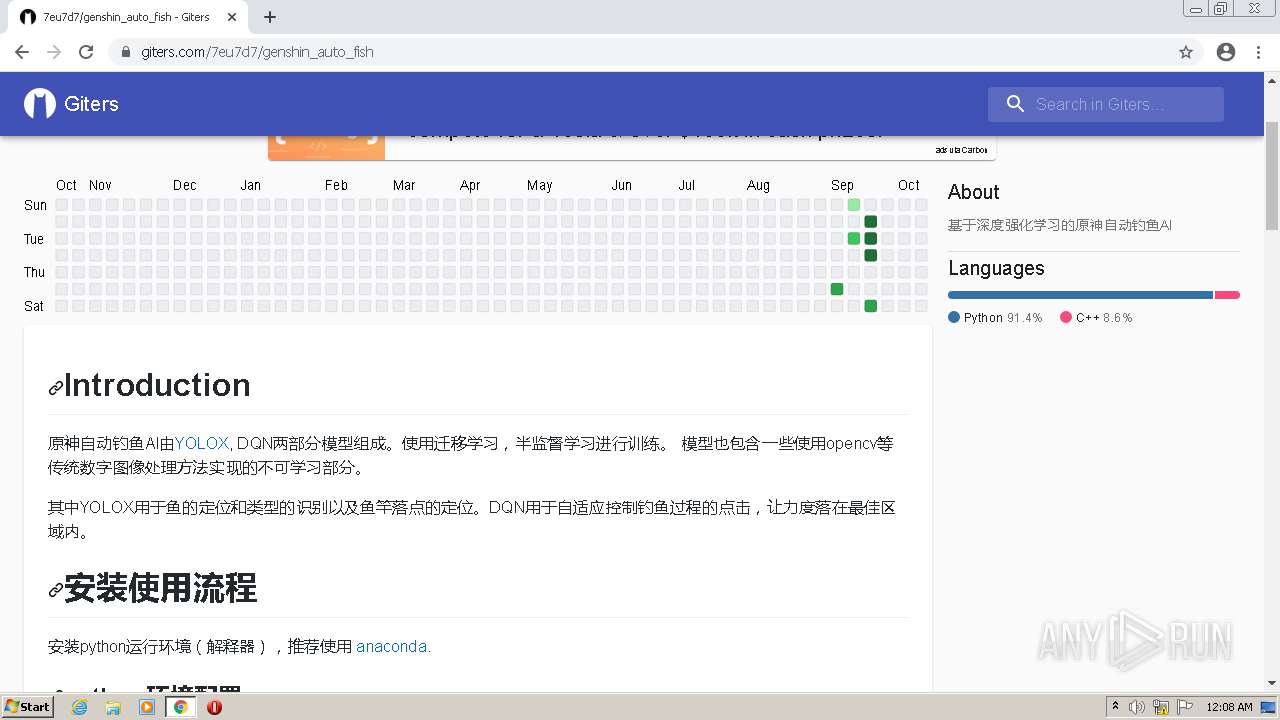Click Chrome taskbar icon
The width and height of the screenshot is (1280, 720).
(181, 707)
